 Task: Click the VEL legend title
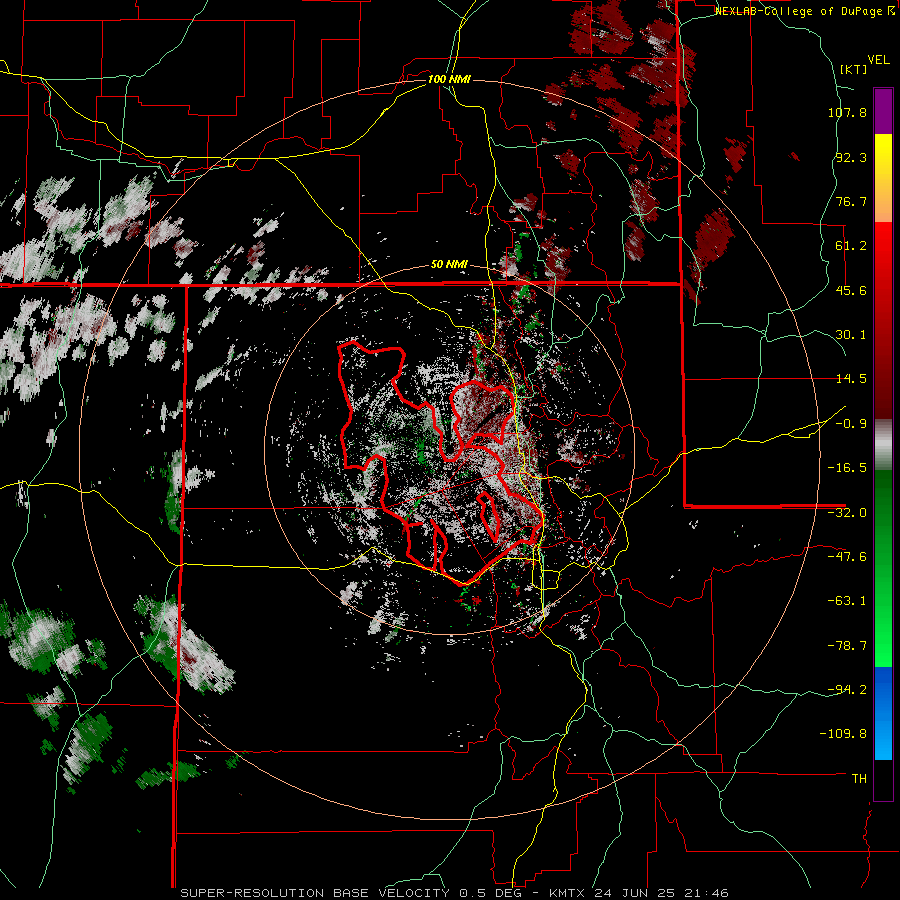[x=878, y=59]
